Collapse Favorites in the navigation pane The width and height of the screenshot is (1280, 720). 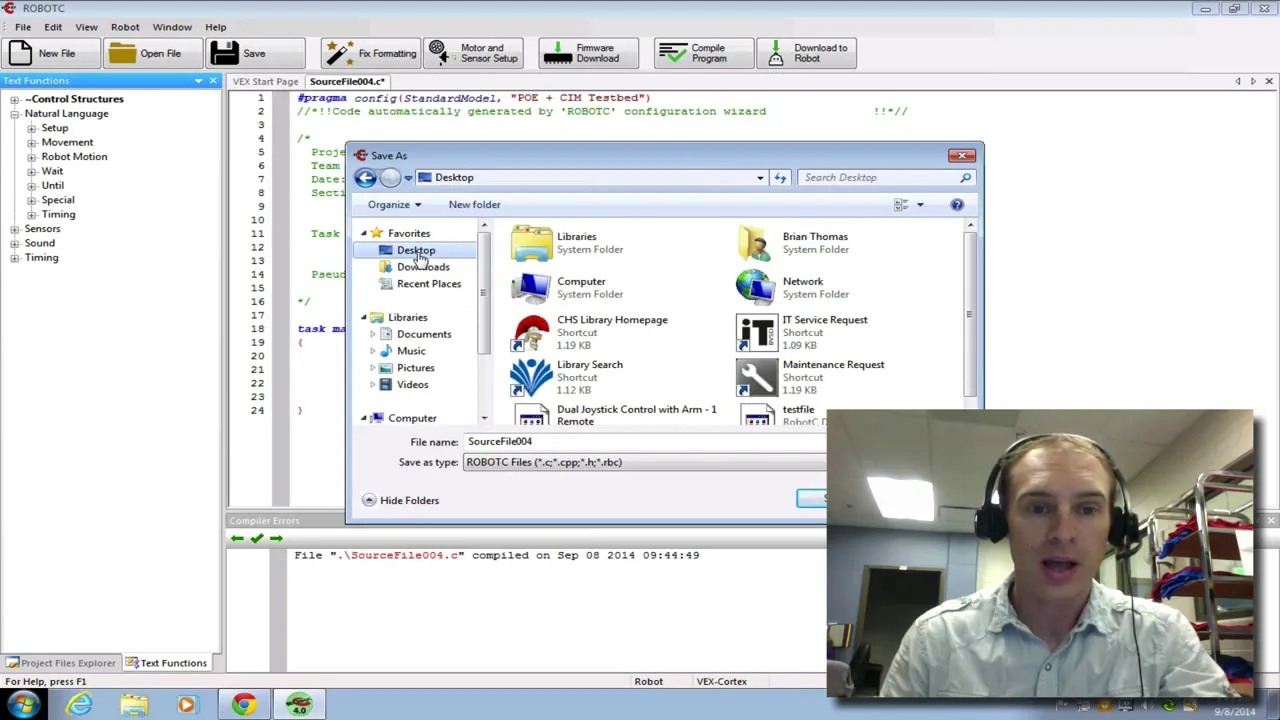click(x=364, y=233)
